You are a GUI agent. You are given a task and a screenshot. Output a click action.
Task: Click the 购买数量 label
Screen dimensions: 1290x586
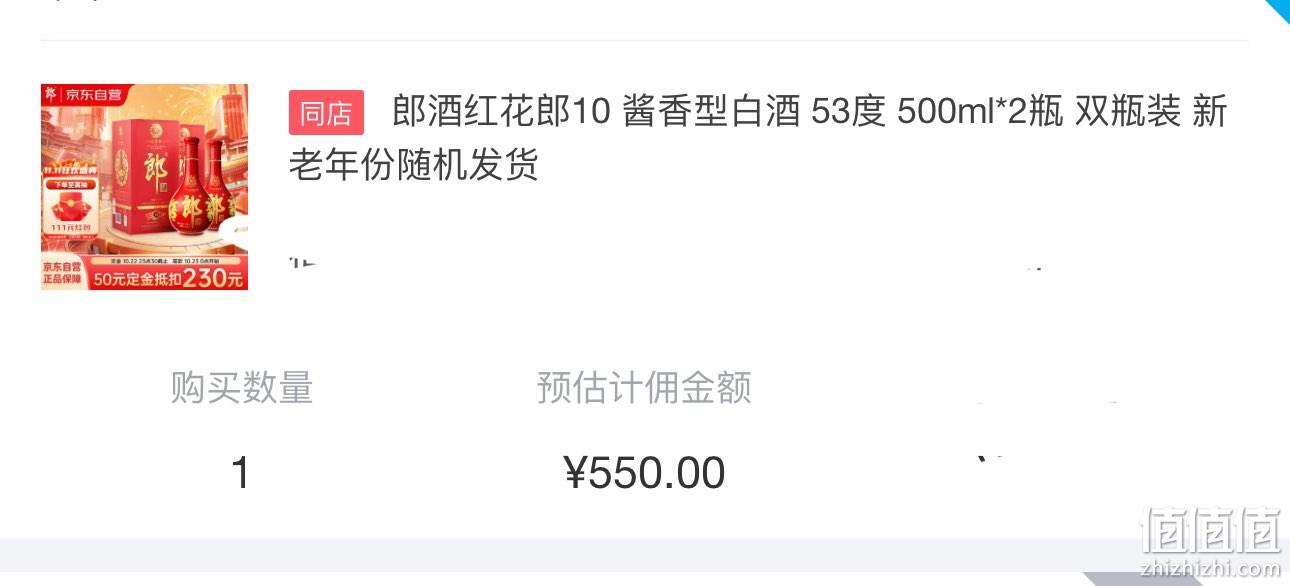tap(241, 387)
